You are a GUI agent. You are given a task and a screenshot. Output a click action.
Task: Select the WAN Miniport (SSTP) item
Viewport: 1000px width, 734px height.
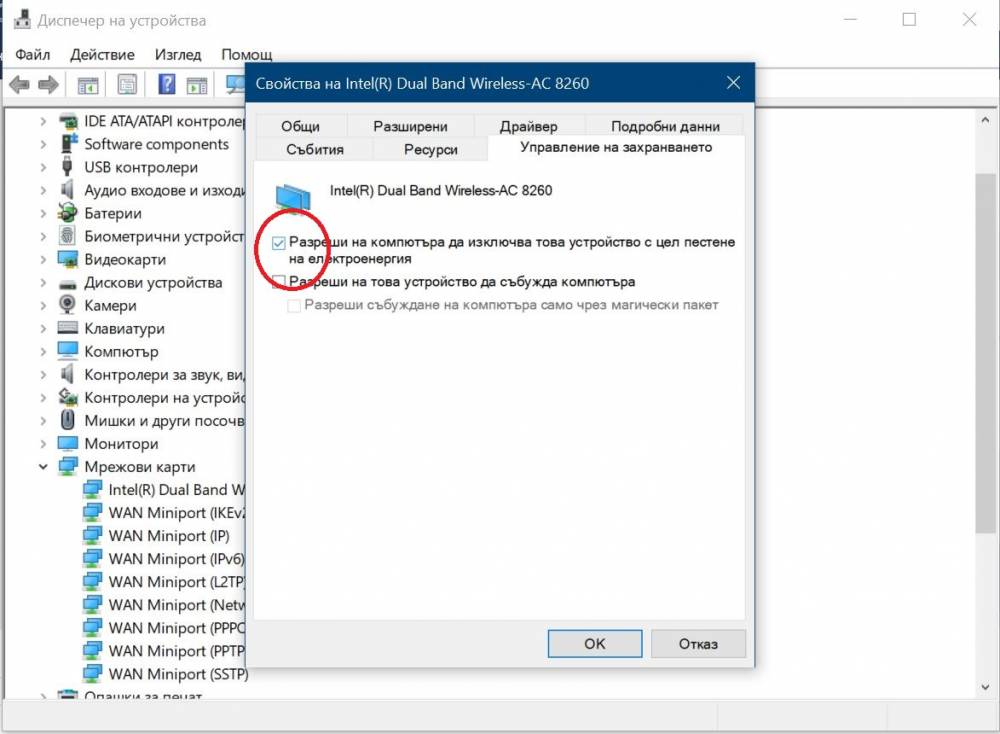click(x=166, y=673)
